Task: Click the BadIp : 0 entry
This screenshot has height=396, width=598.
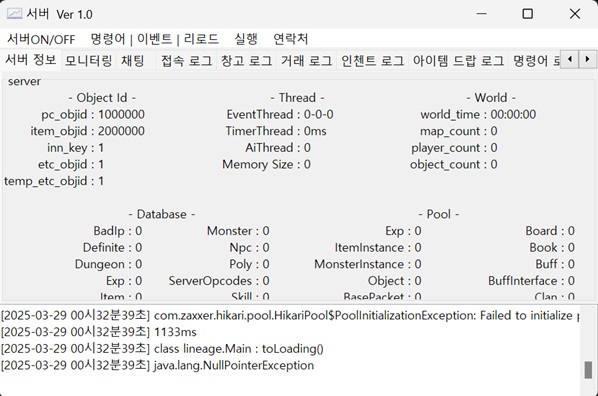Action: [118, 231]
